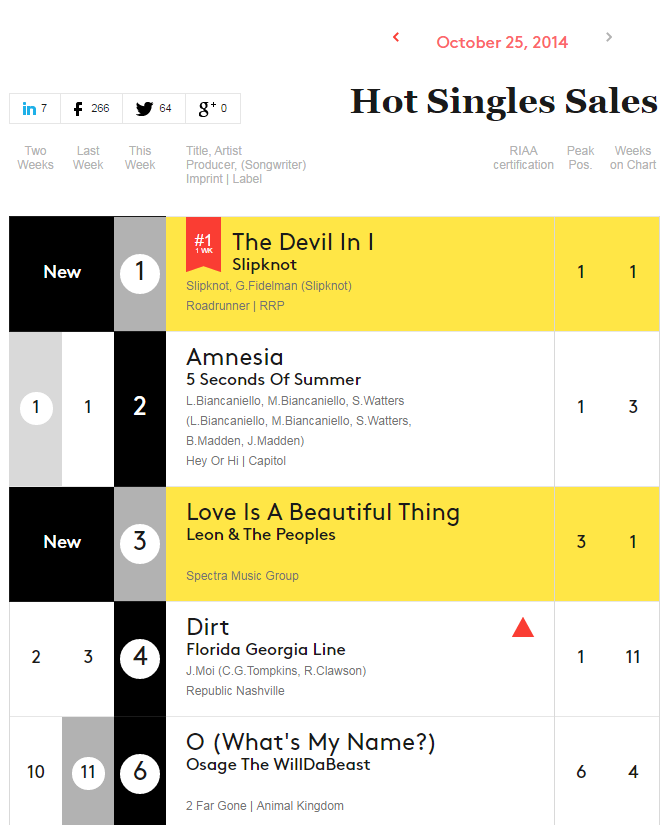Select rank 4 circle for Dirt
Image resolution: width=672 pixels, height=825 pixels.
[140, 658]
